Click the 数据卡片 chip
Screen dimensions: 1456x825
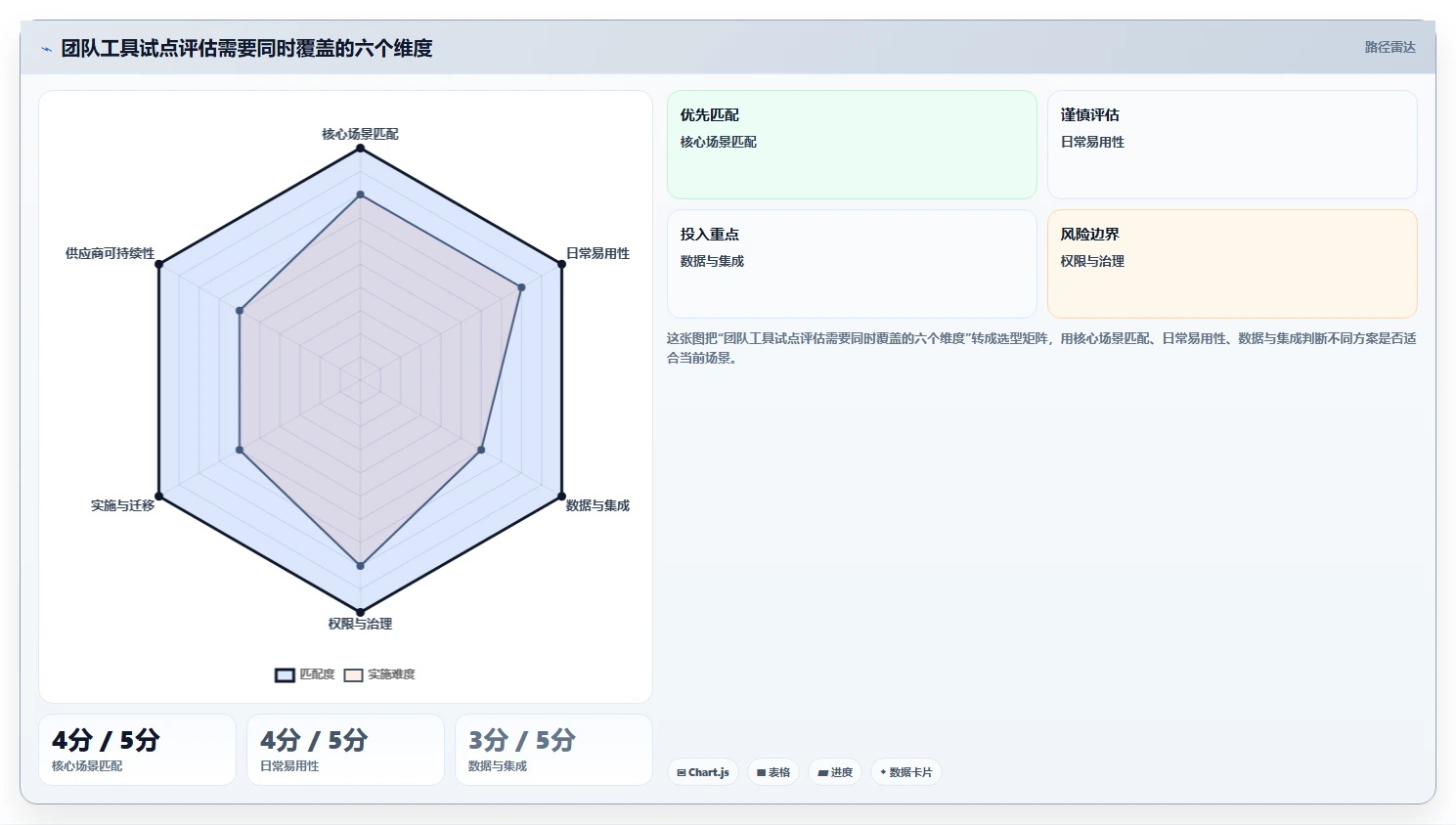coord(906,772)
